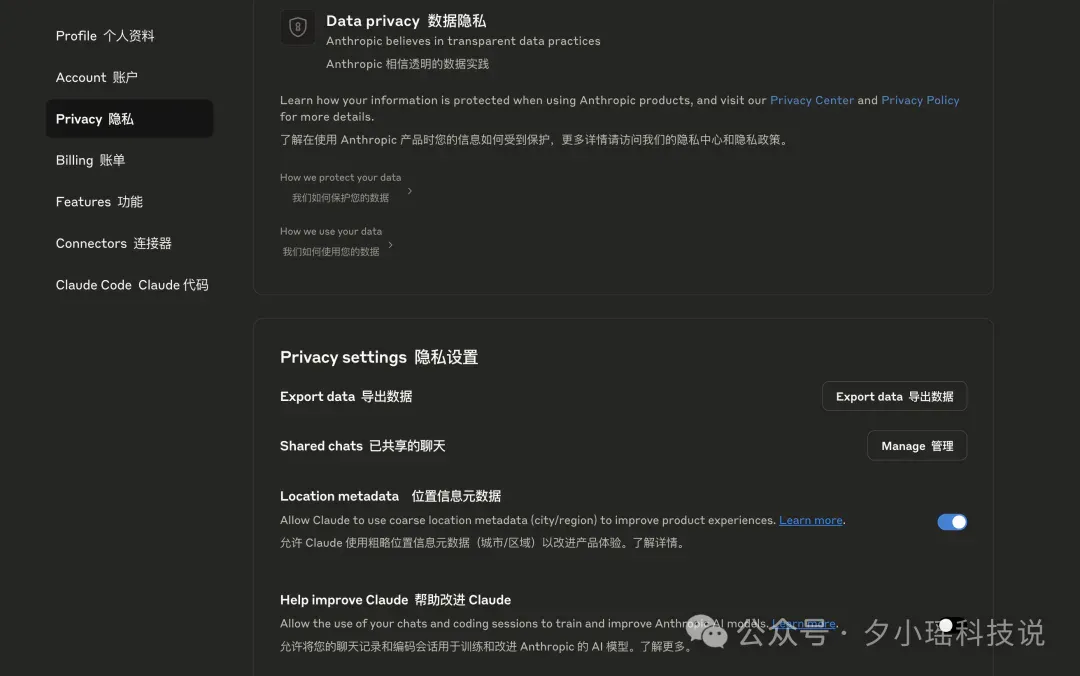Screen dimensions: 1080x676
Task: Expand How we use your data
Action: click(336, 241)
